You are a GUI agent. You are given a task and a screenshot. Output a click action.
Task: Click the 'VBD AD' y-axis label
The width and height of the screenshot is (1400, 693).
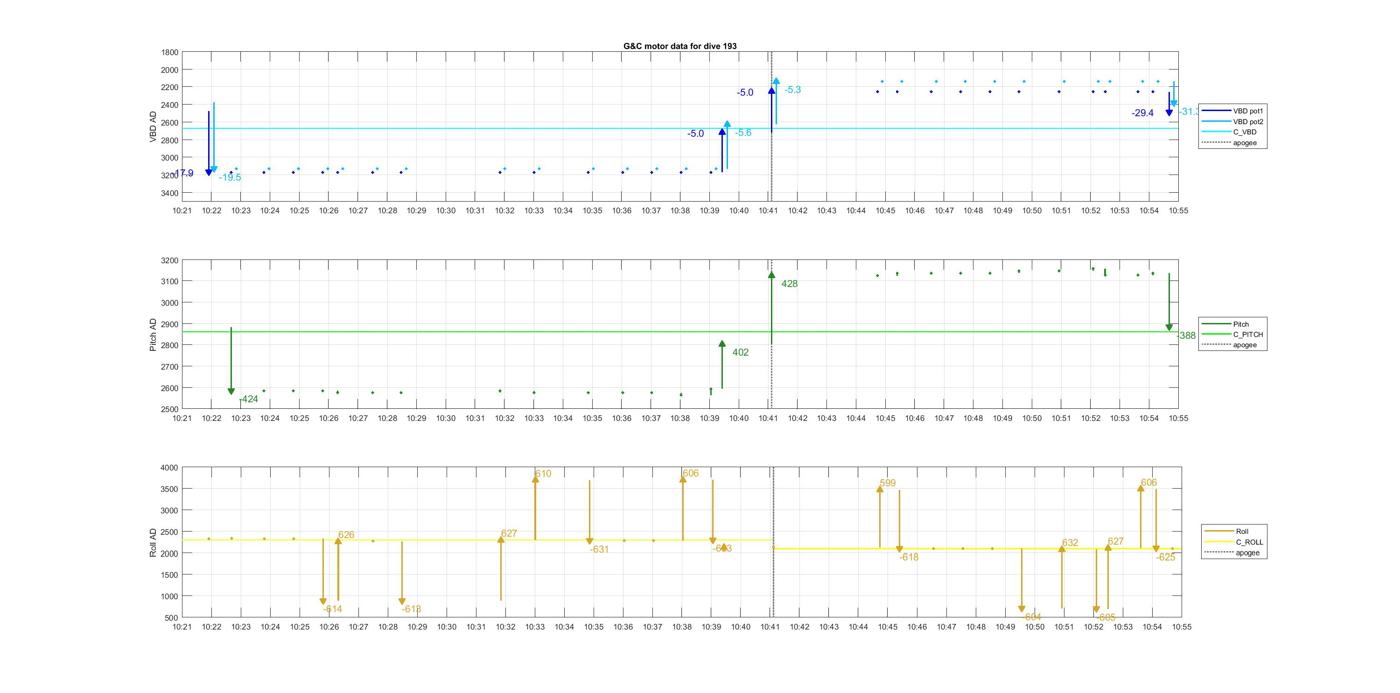pyautogui.click(x=154, y=127)
